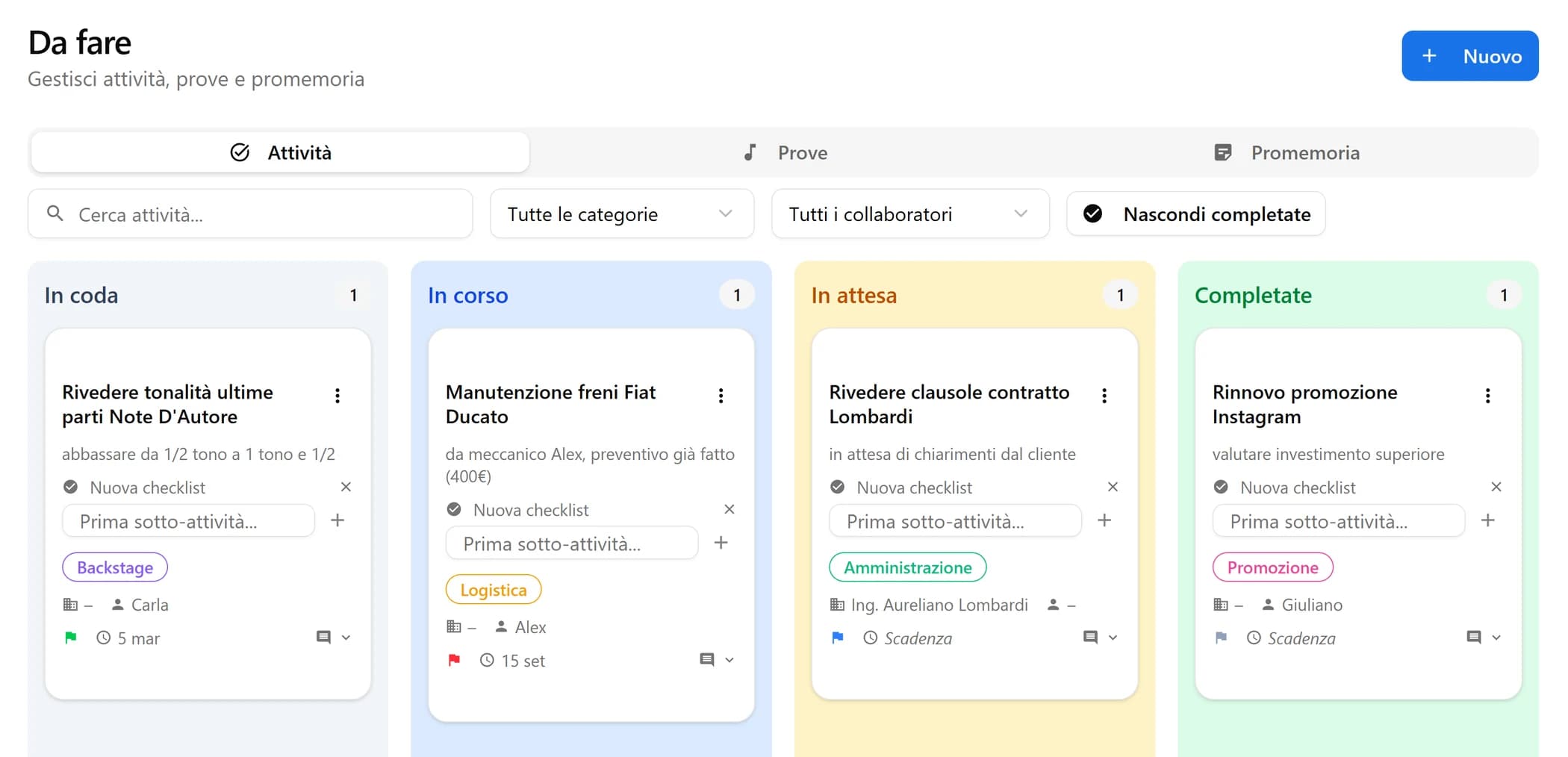Toggle the checklist checkmark on Rinnovo promozione Instagram
1568x757 pixels.
coord(1221,487)
